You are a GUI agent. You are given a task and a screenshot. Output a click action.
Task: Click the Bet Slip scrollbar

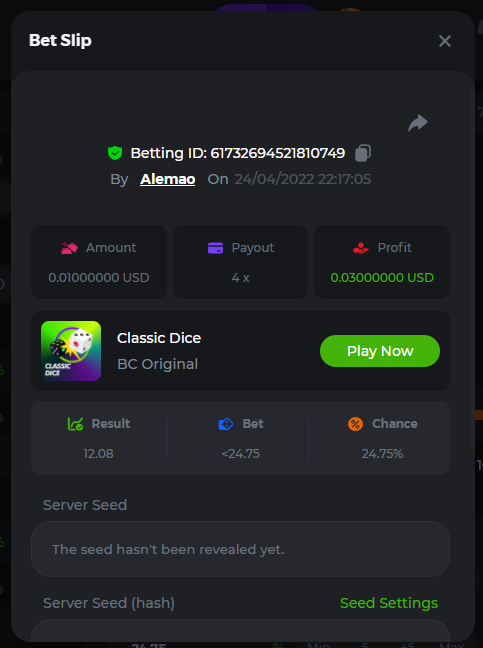[472, 271]
